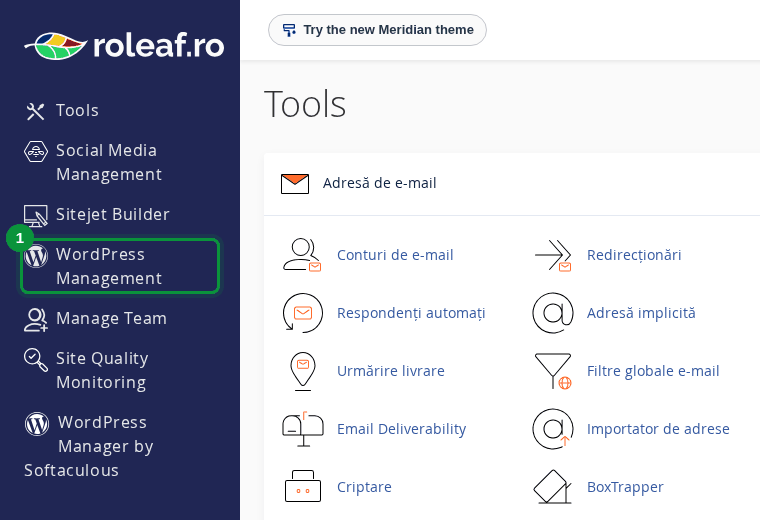Open Manage Team sidebar entry
The image size is (760, 520).
(111, 319)
